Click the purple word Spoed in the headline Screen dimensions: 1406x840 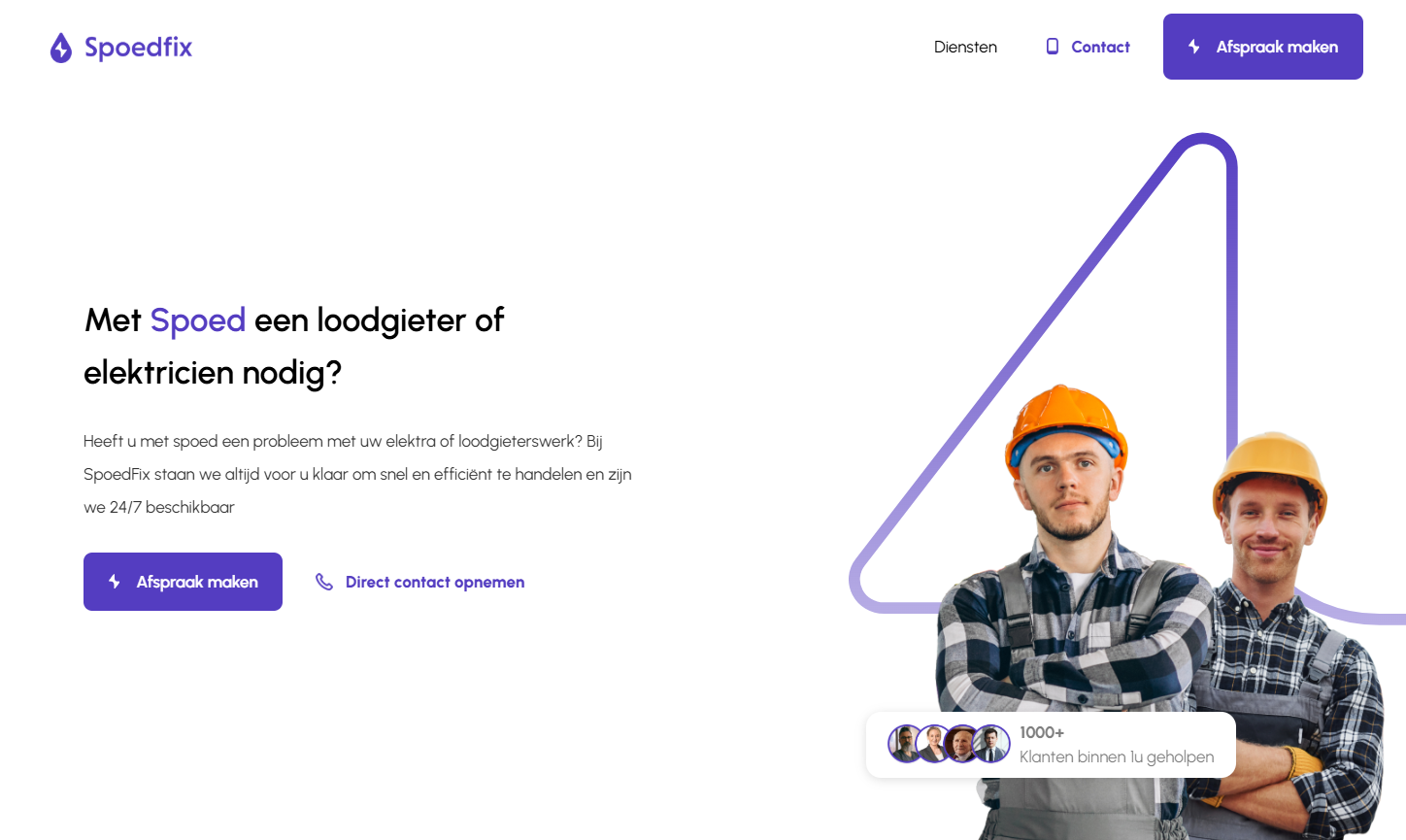pos(198,319)
